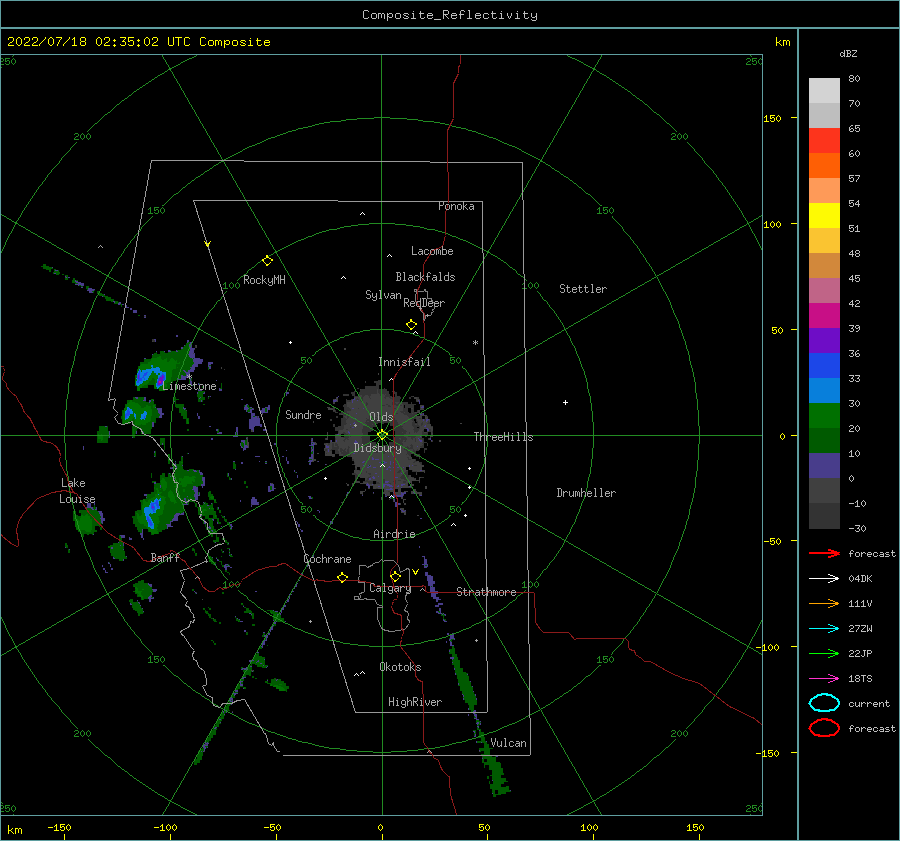Click the green 22JP arrow legend icon

pos(824,653)
